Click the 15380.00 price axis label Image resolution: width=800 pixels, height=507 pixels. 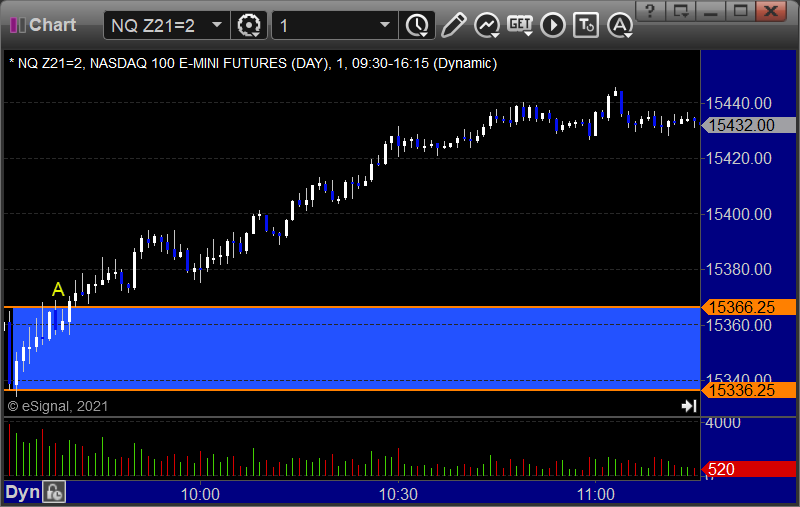point(738,269)
